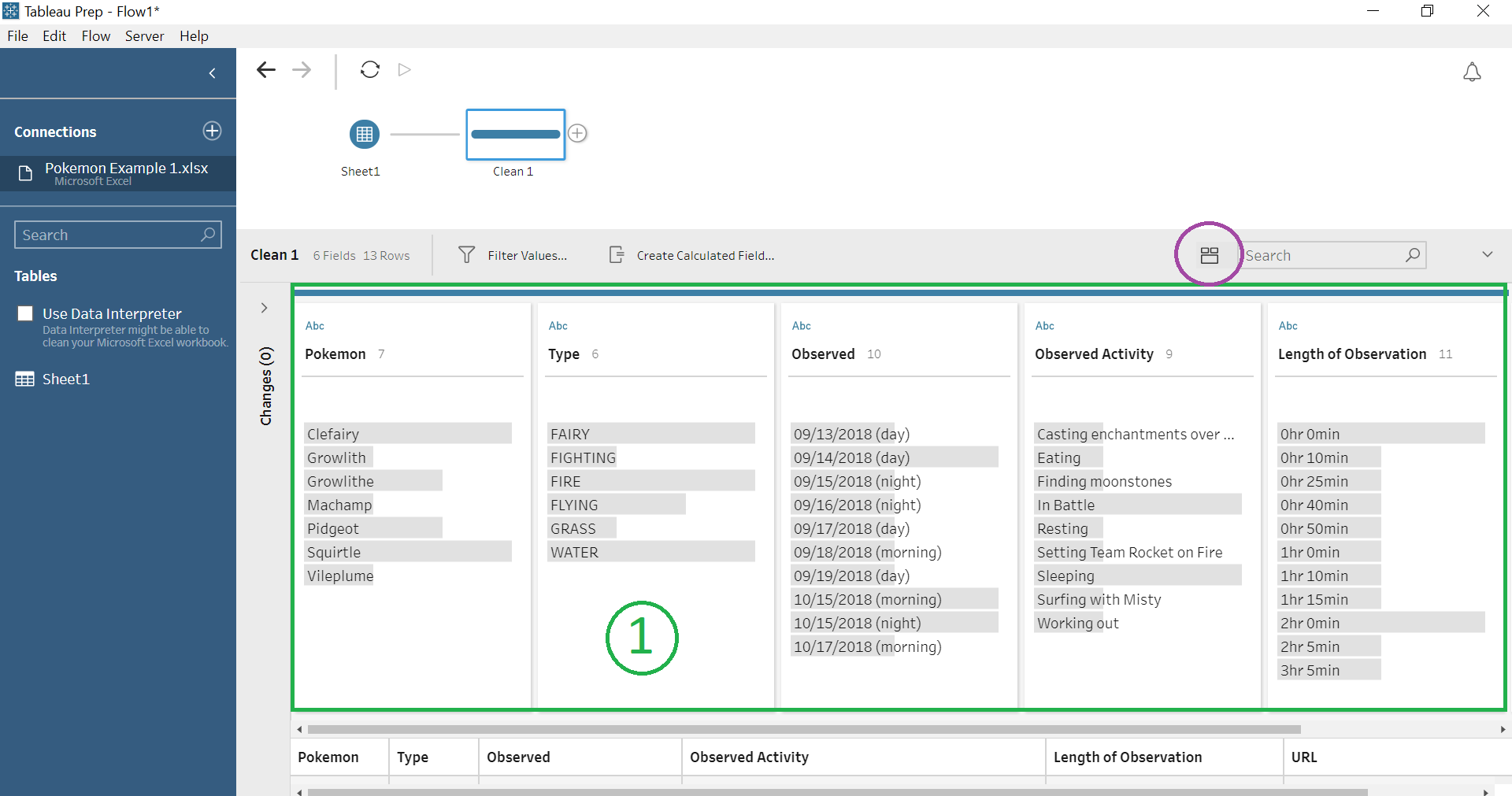Collapse the Connections sidebar
This screenshot has height=796, width=1512.
[211, 72]
